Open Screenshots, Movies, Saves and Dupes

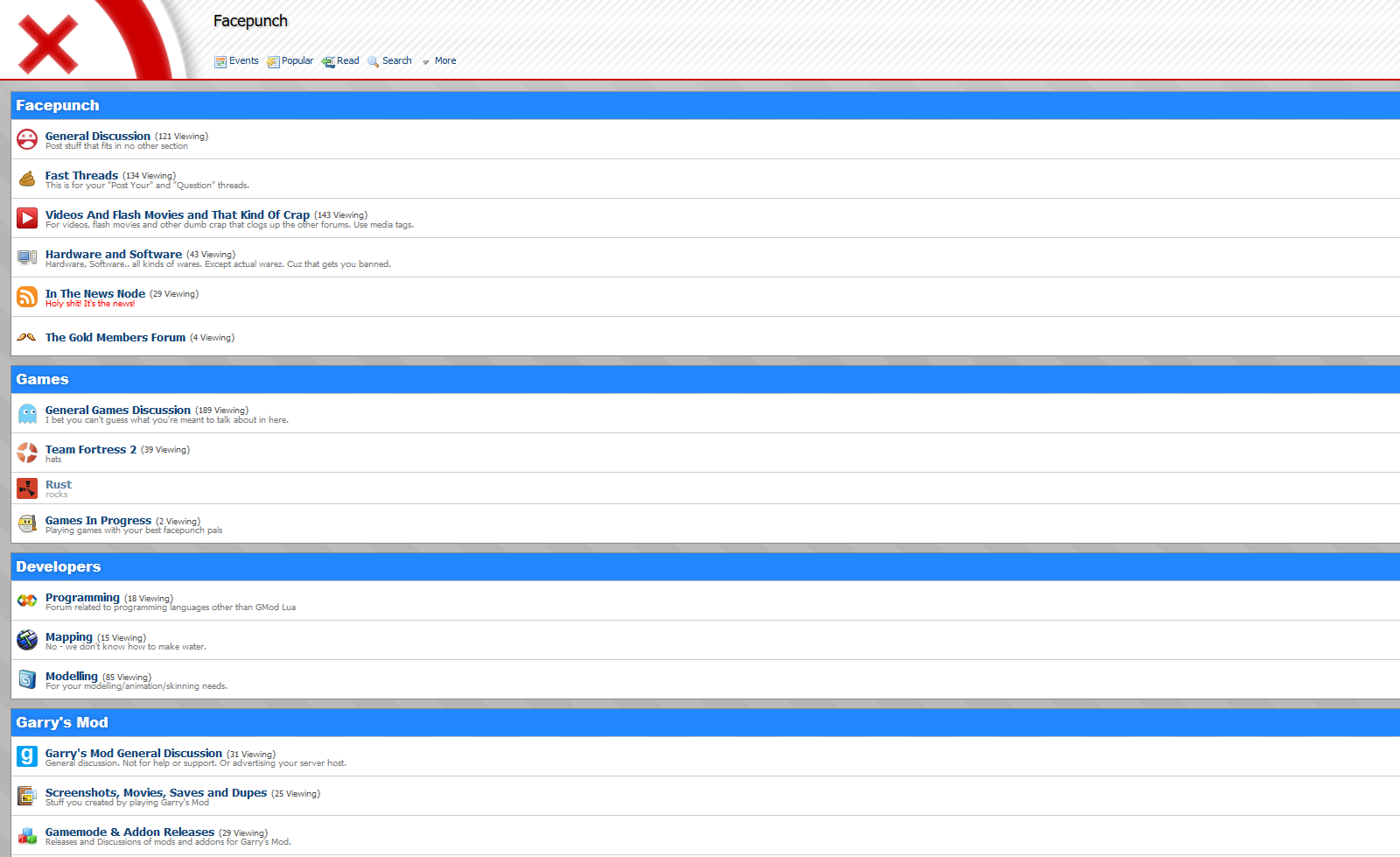(156, 792)
